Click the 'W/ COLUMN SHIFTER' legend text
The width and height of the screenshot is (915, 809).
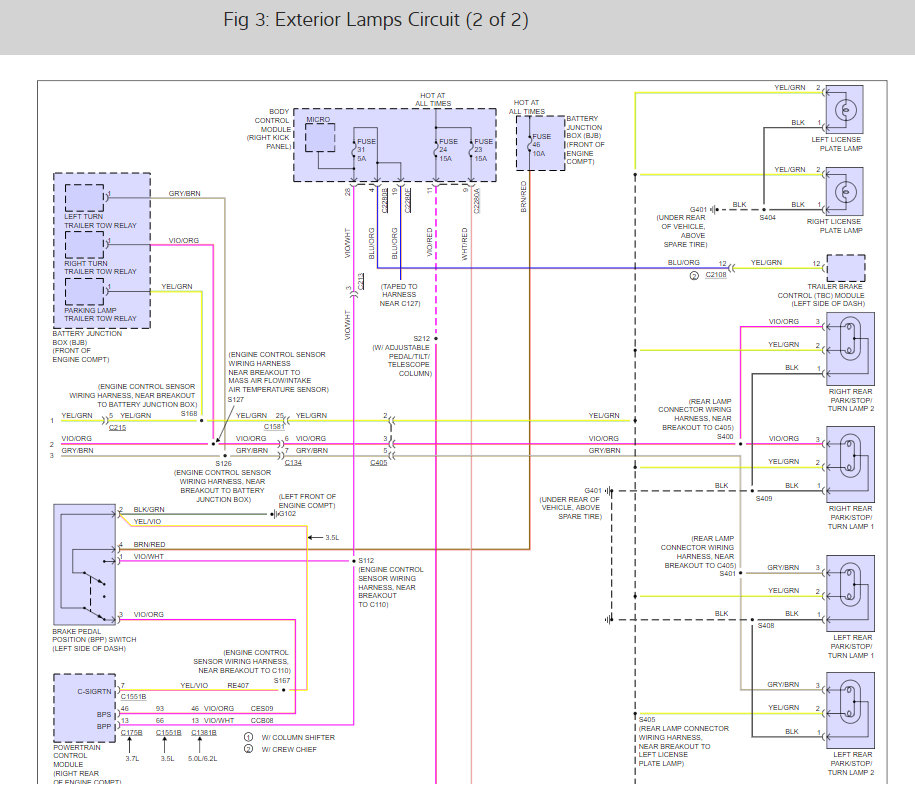point(298,738)
